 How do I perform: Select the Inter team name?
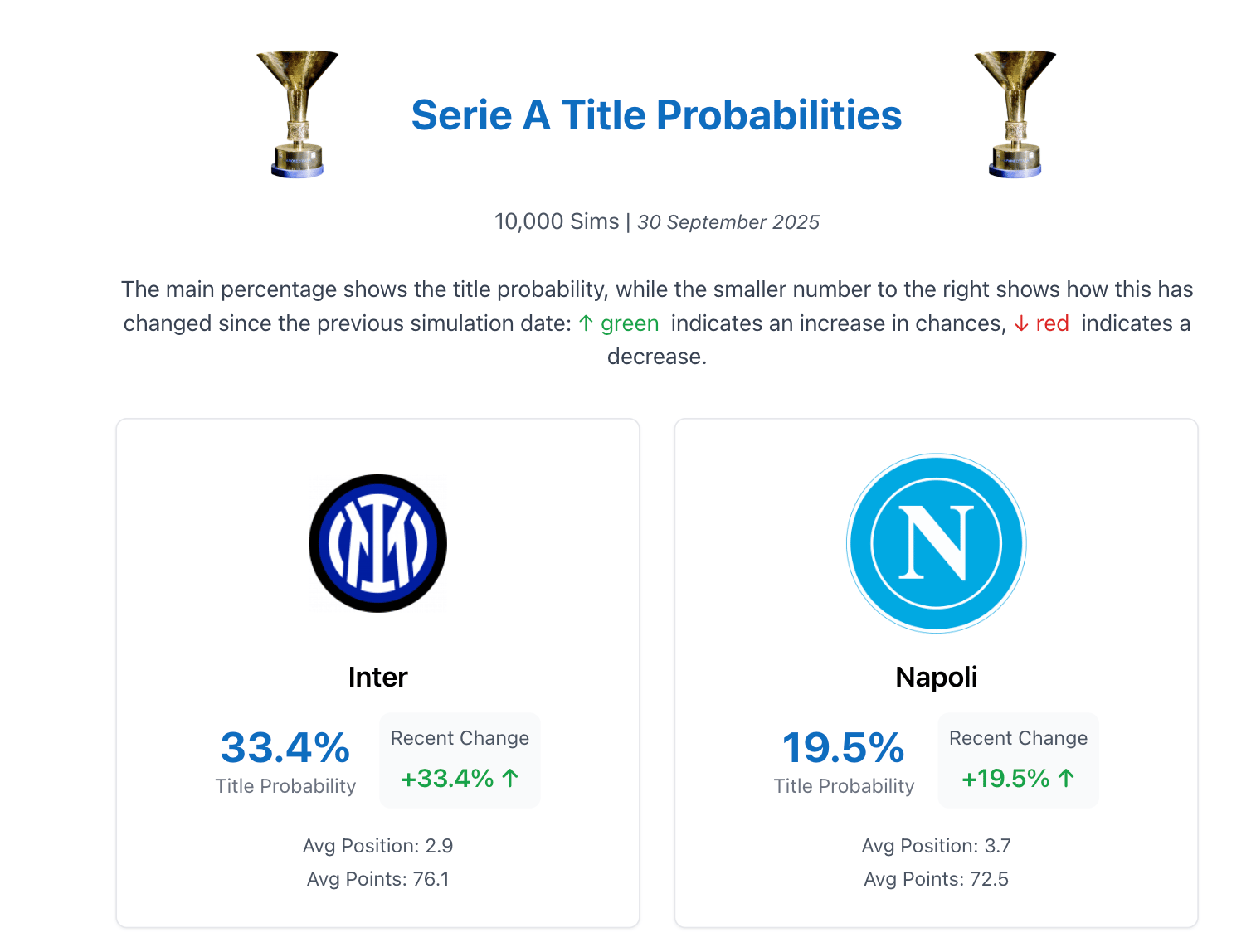tap(377, 677)
